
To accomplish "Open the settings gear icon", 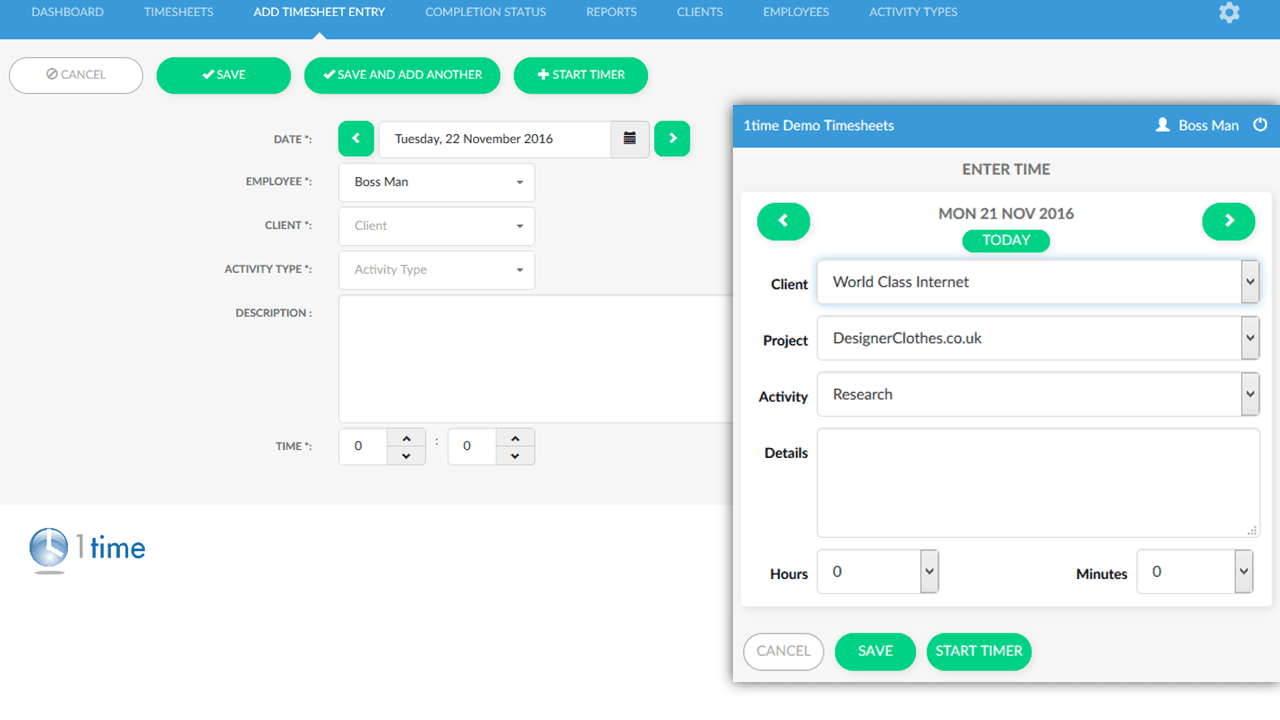I will [x=1229, y=13].
